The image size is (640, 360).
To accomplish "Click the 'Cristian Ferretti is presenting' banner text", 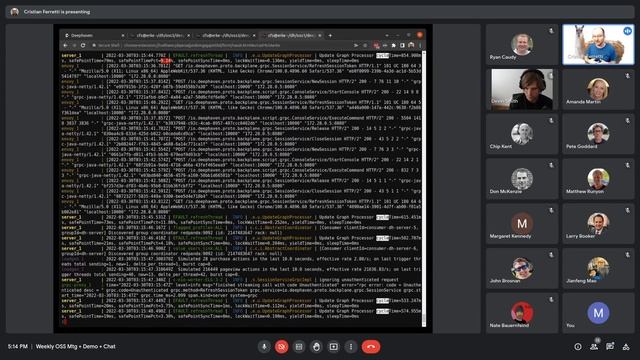I will [57, 12].
